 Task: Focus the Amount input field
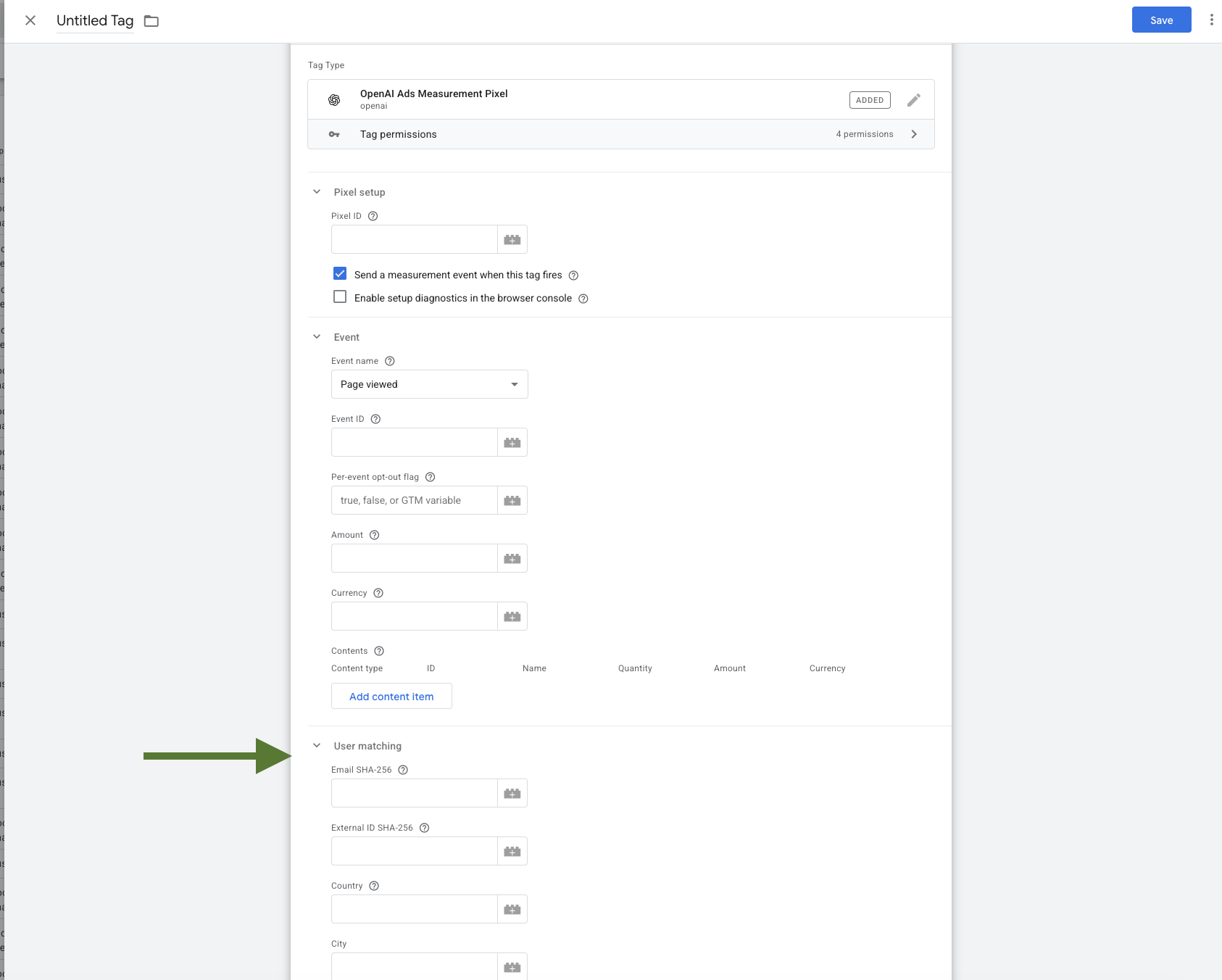click(x=414, y=558)
